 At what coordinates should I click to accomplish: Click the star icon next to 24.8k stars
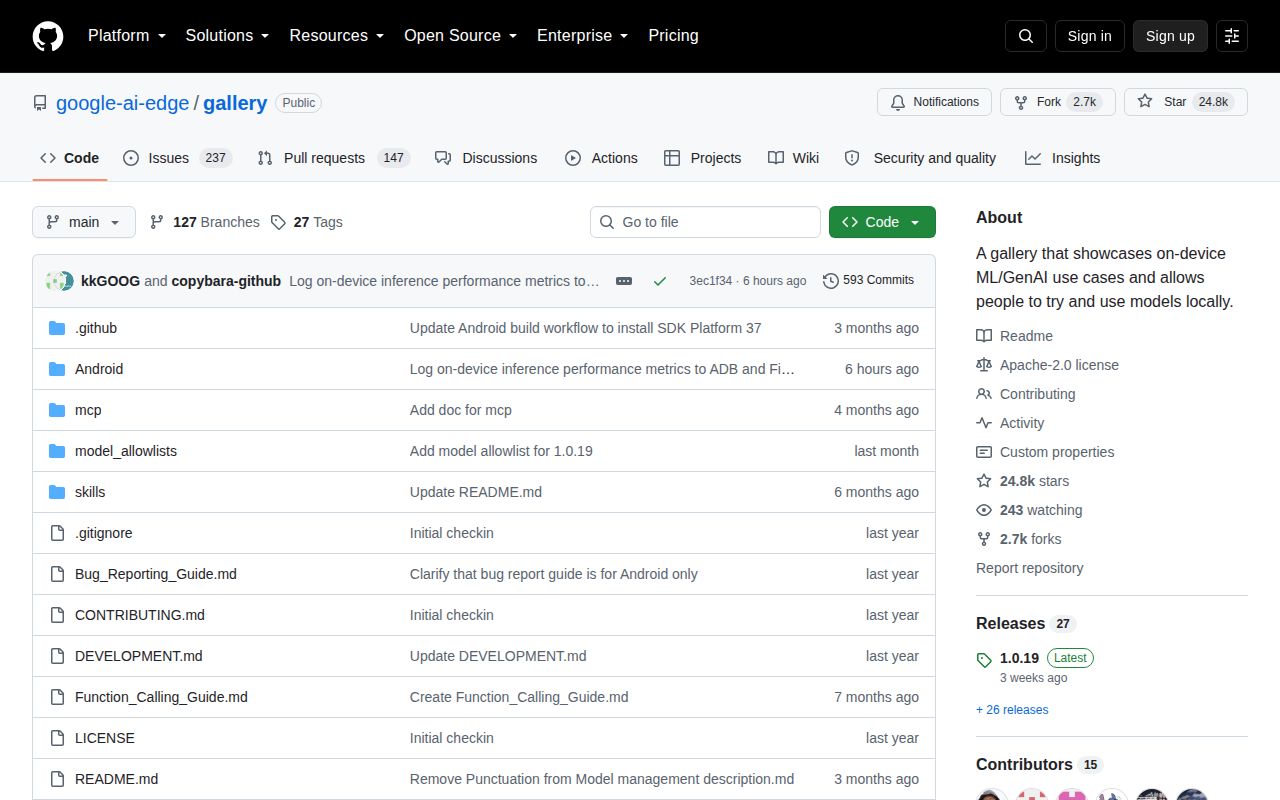tap(984, 481)
